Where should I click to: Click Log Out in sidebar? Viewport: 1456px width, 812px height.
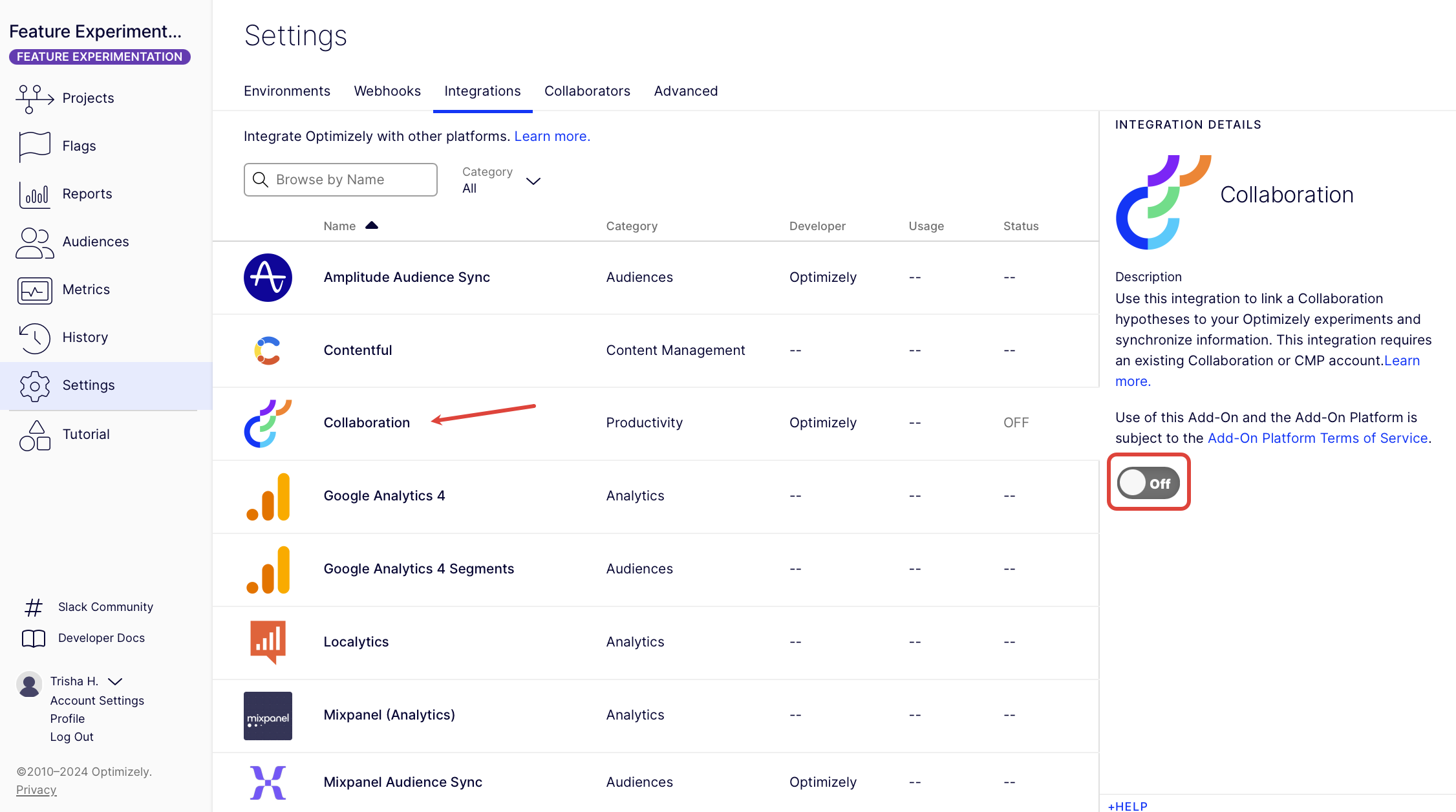pyautogui.click(x=72, y=737)
